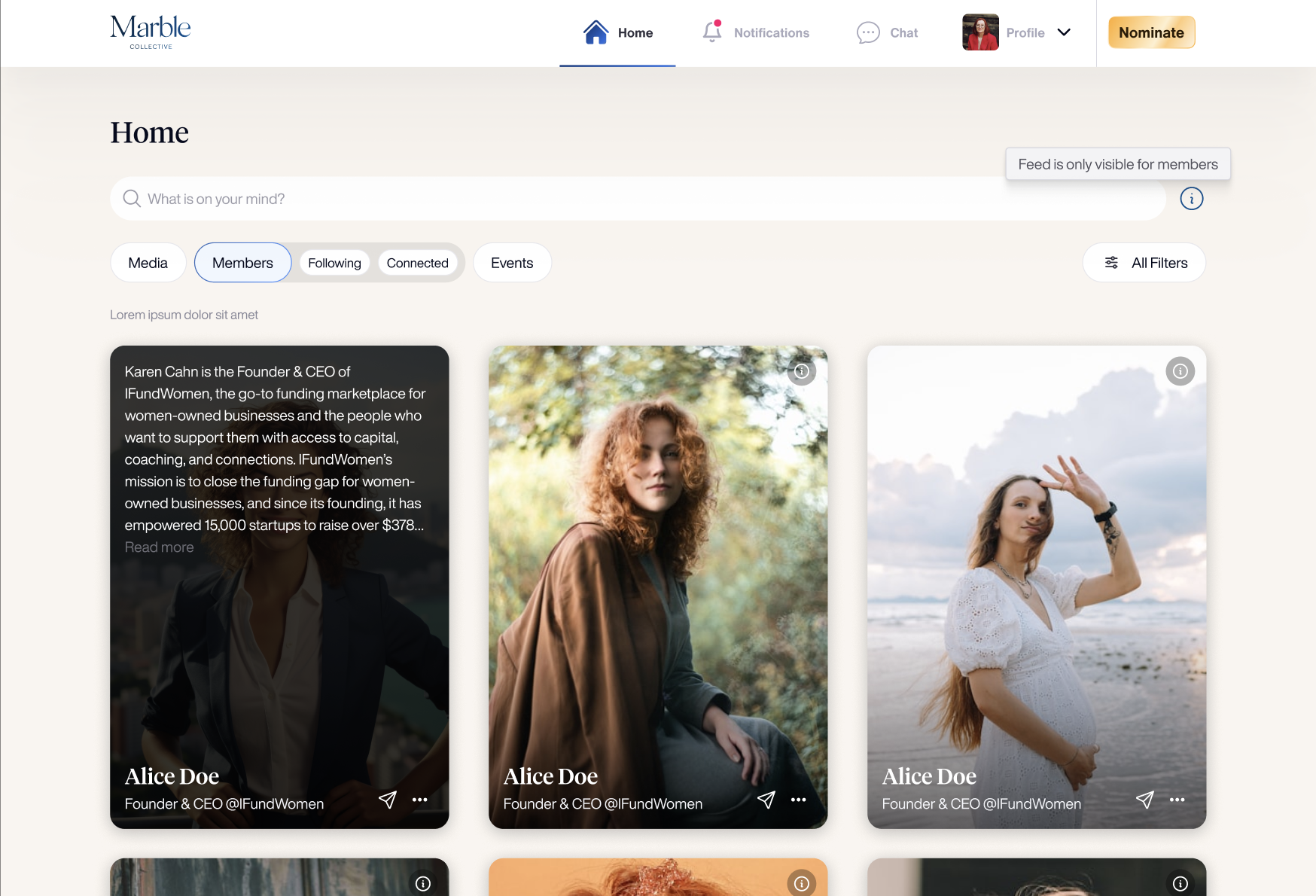Viewport: 1316px width, 896px height.
Task: Click info icon on red-haired woman card
Action: 802,371
